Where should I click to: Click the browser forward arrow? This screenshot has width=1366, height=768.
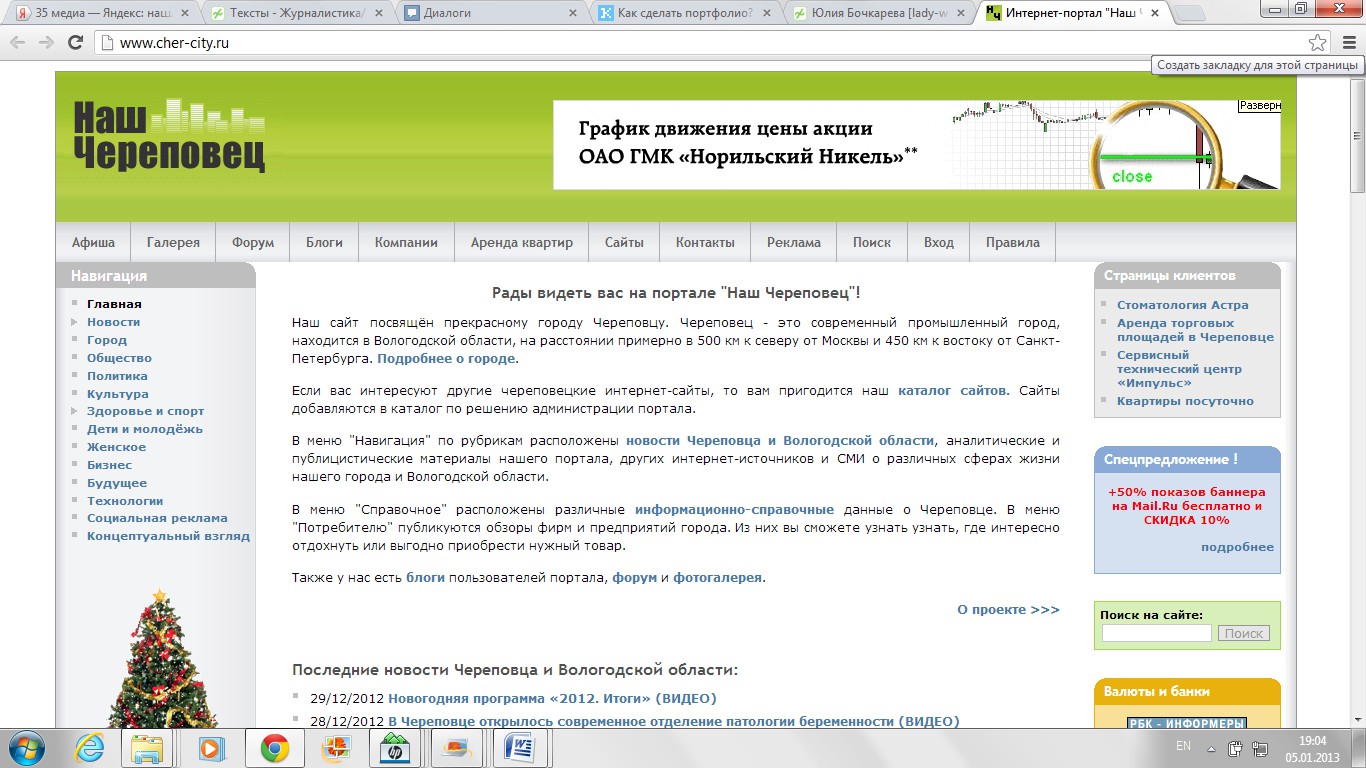click(46, 43)
